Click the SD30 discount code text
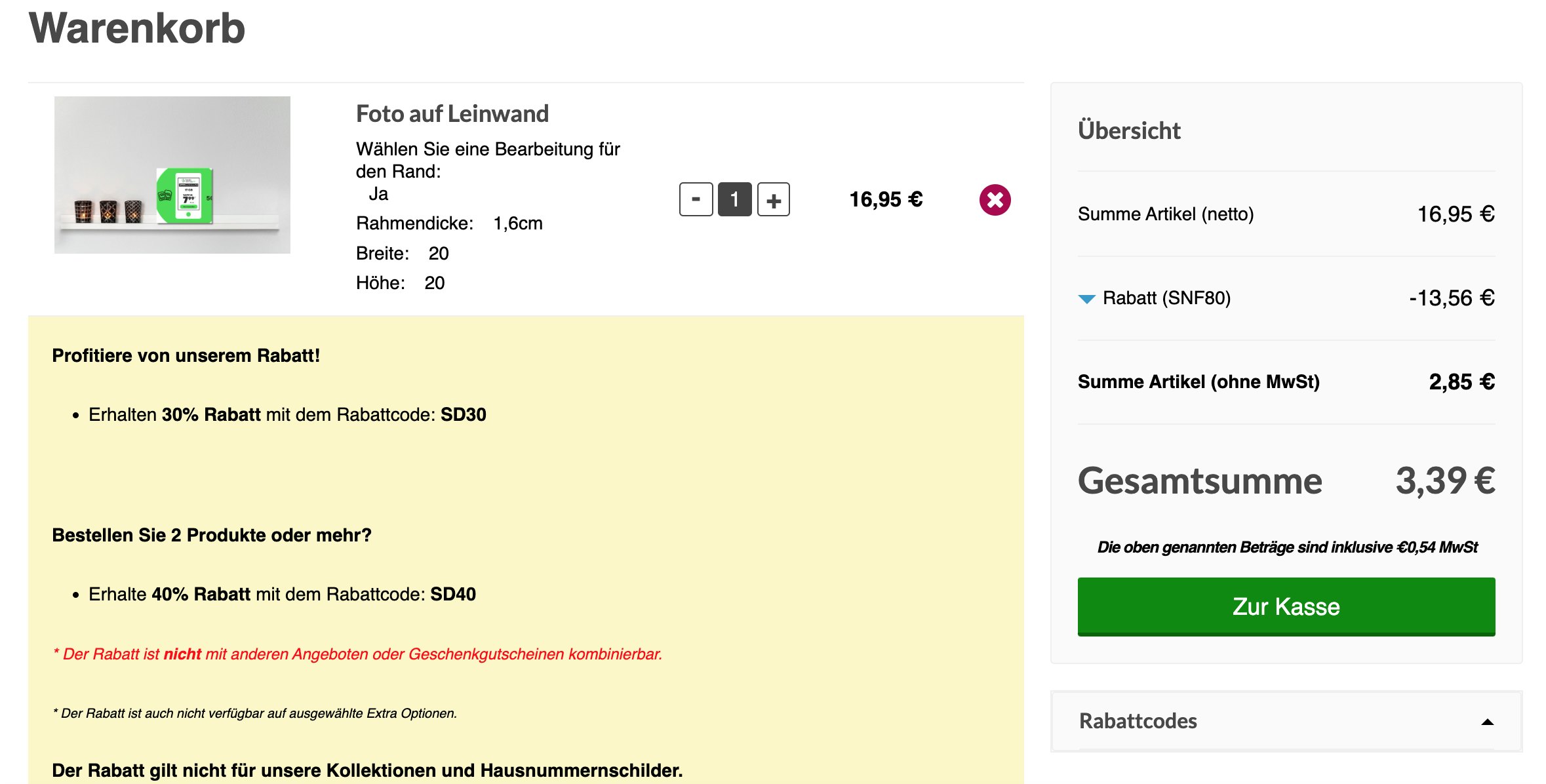Image resolution: width=1546 pixels, height=784 pixels. pyautogui.click(x=463, y=414)
